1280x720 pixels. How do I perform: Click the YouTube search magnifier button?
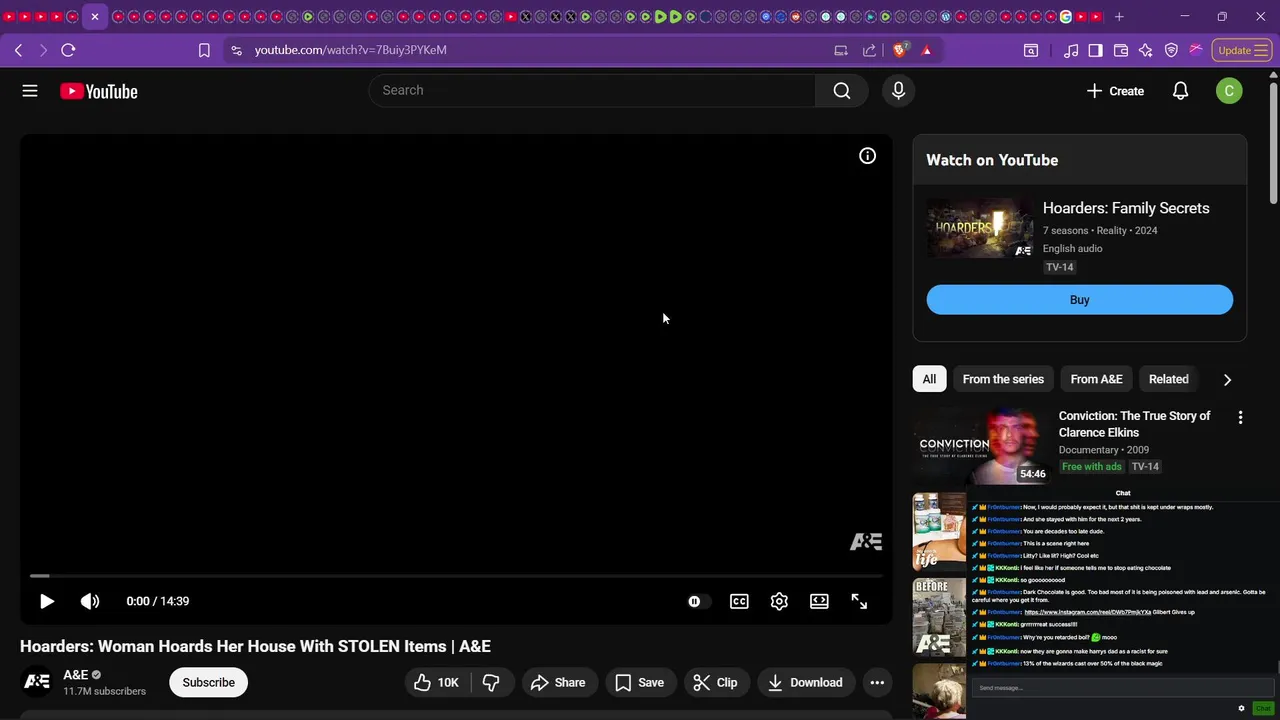tap(842, 91)
